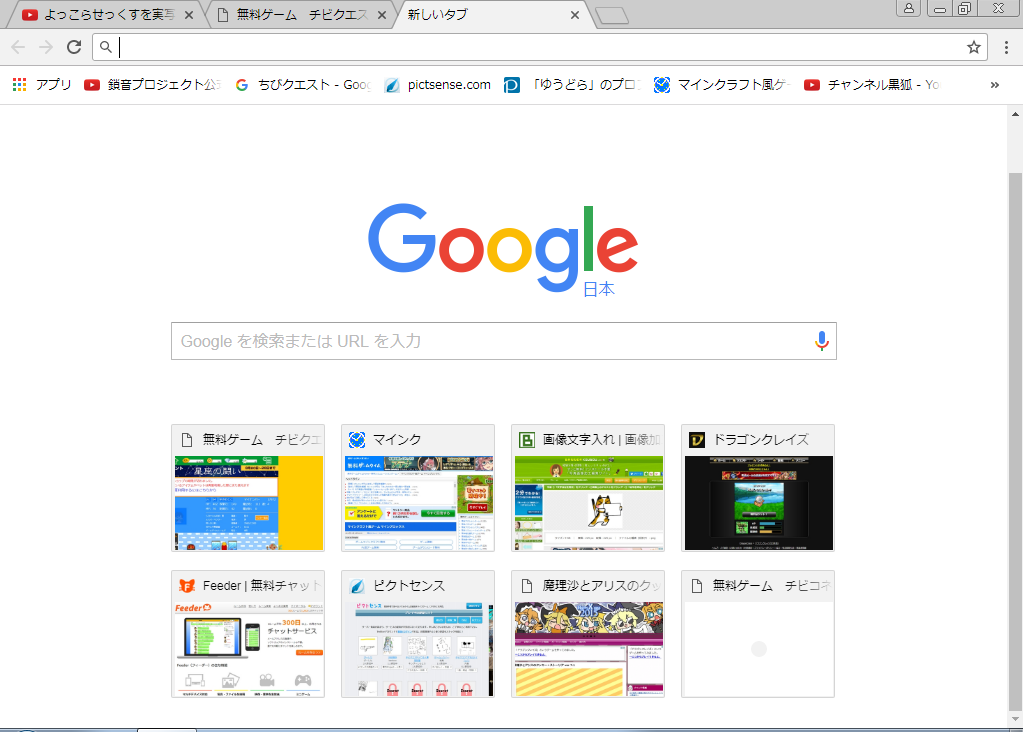Click the new tab button
The height and width of the screenshot is (732, 1023).
[609, 15]
